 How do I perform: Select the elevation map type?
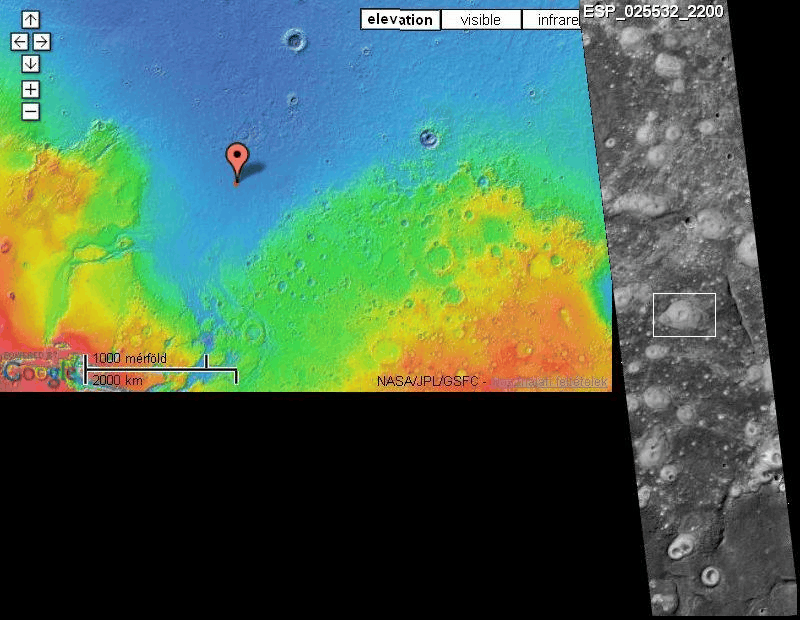[401, 20]
